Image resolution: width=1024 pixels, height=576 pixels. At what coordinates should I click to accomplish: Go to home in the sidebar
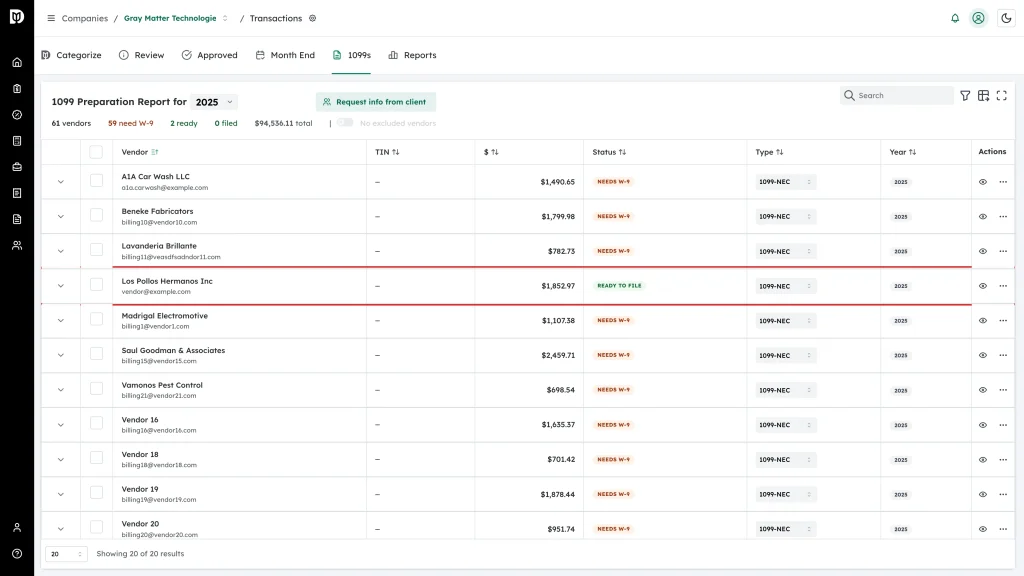point(17,63)
